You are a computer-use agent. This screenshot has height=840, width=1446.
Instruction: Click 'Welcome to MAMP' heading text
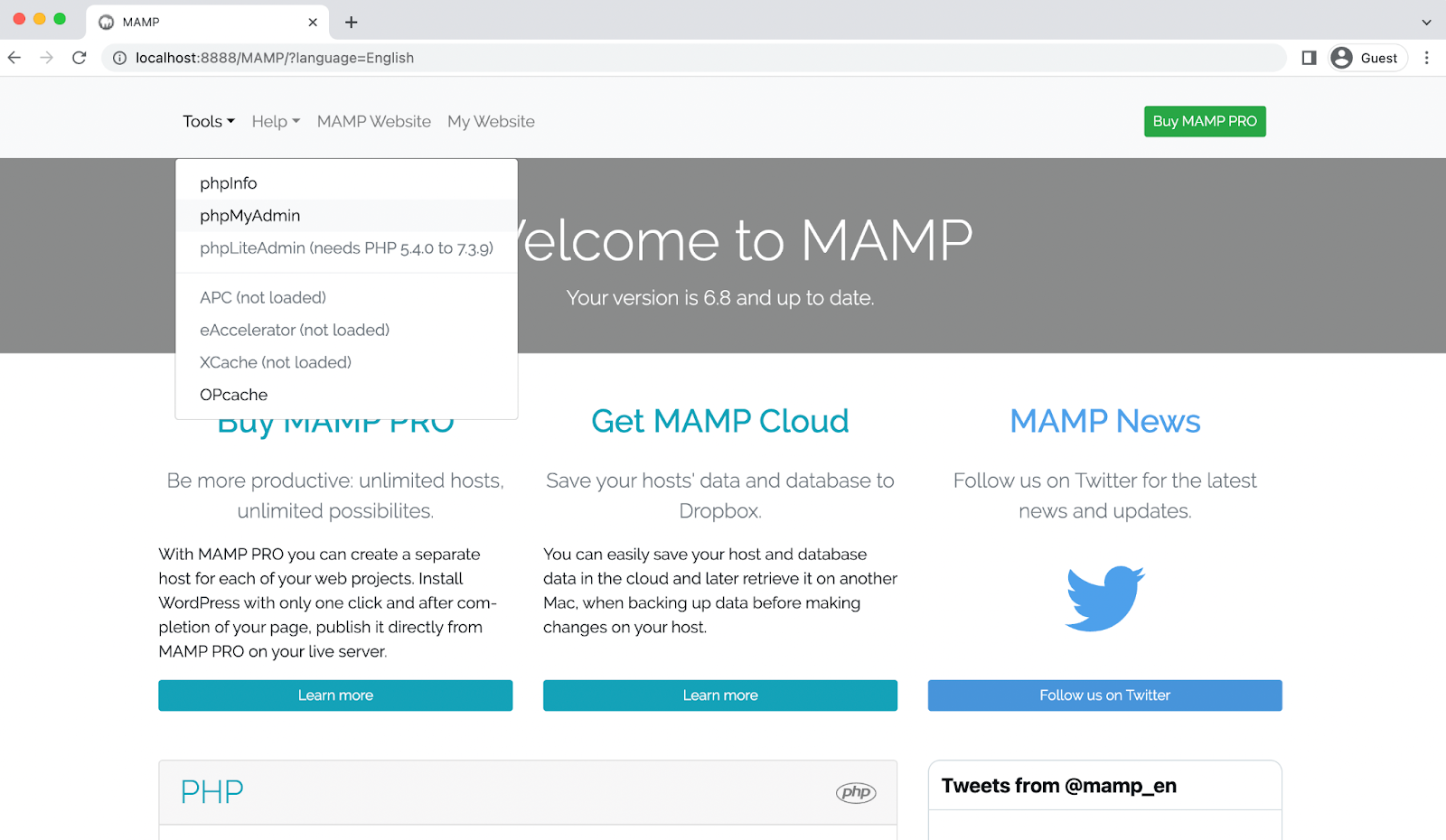[x=746, y=241]
